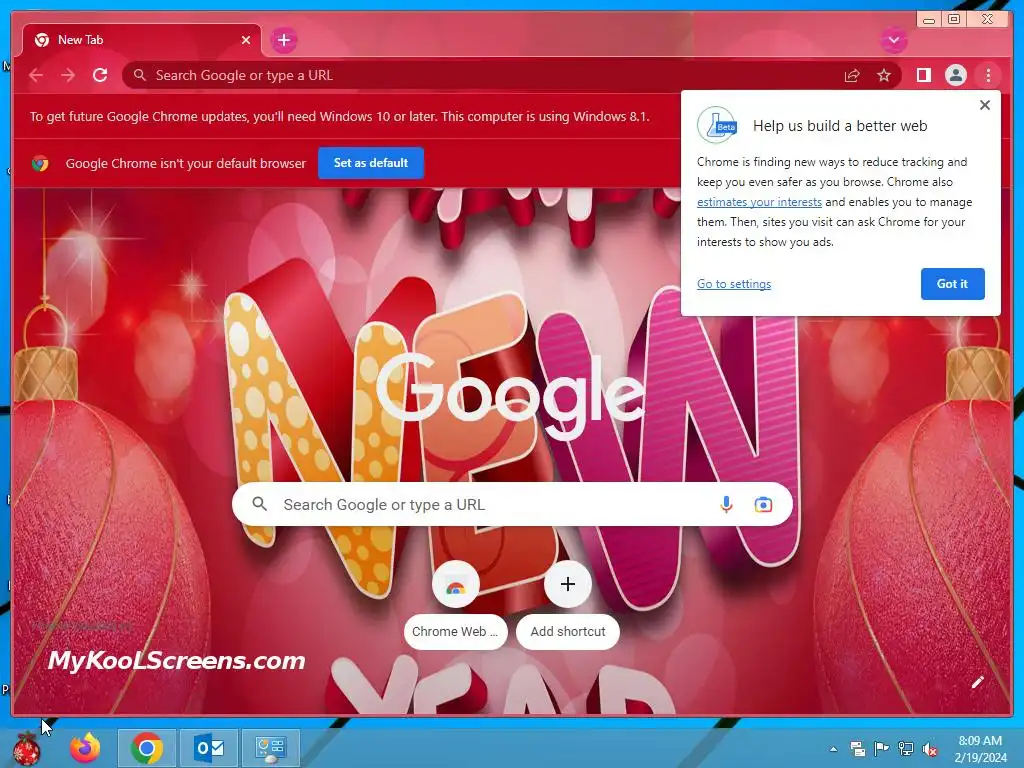
Task: Click the Chrome Web shortcut label
Action: tap(455, 632)
